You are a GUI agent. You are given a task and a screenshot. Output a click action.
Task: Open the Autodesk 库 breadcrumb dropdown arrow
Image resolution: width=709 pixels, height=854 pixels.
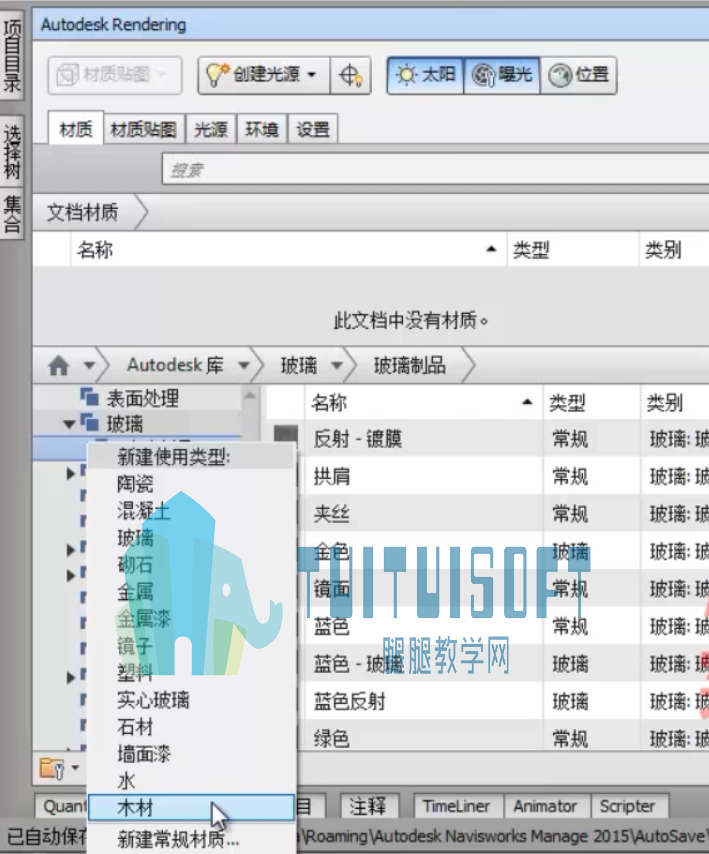[243, 365]
